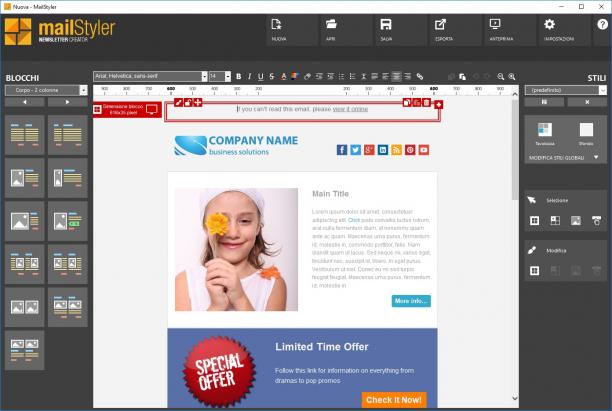
Task: Open the font size dropdown
Action: [228, 77]
